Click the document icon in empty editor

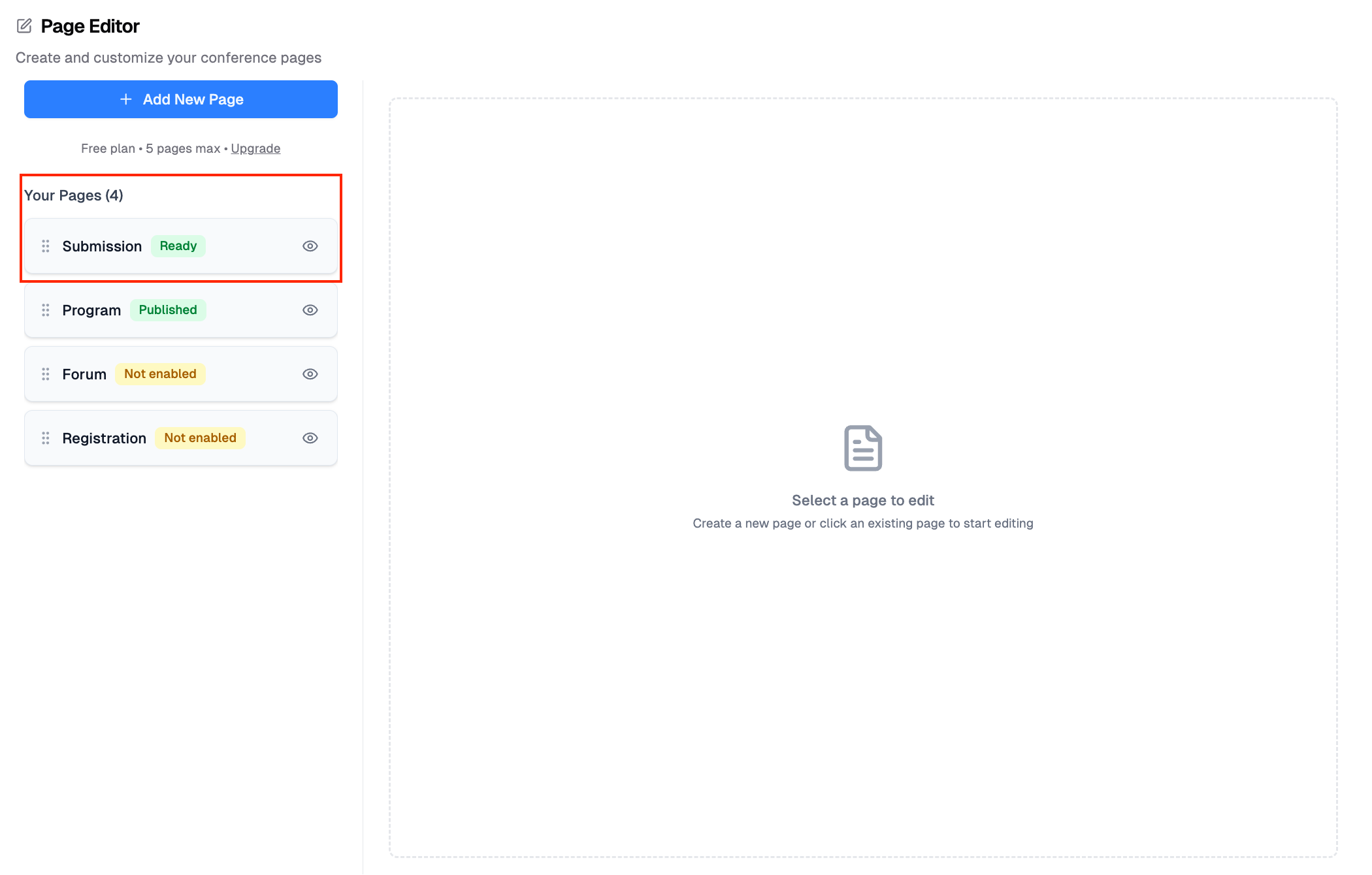(862, 448)
